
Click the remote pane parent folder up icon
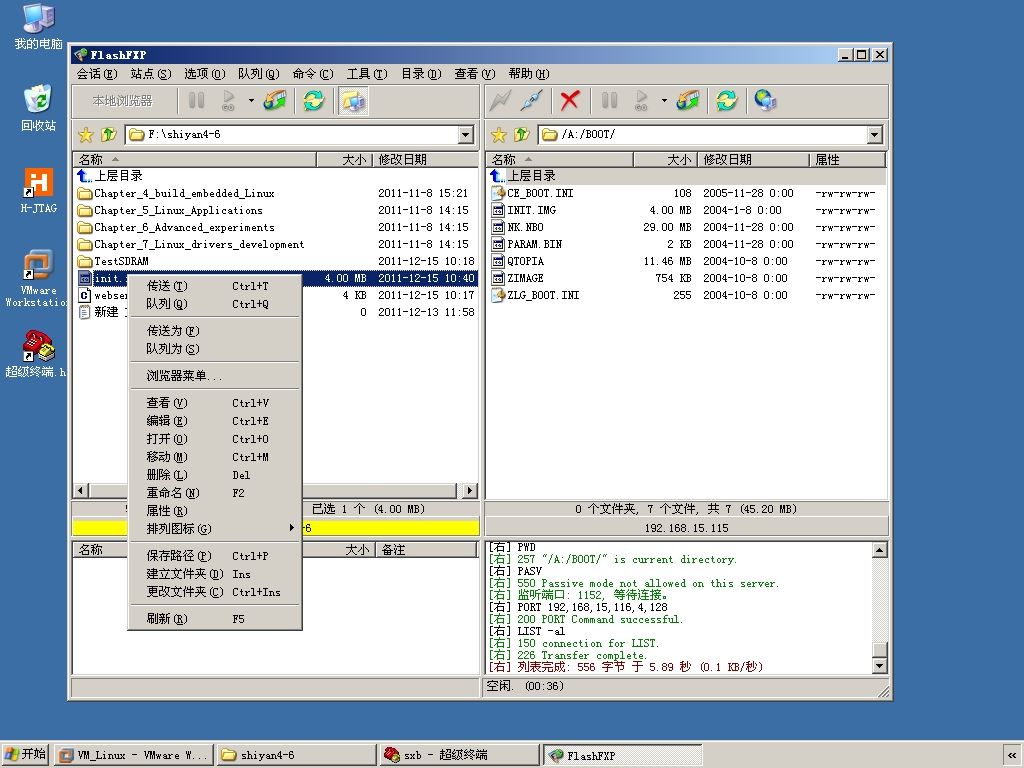[x=520, y=135]
